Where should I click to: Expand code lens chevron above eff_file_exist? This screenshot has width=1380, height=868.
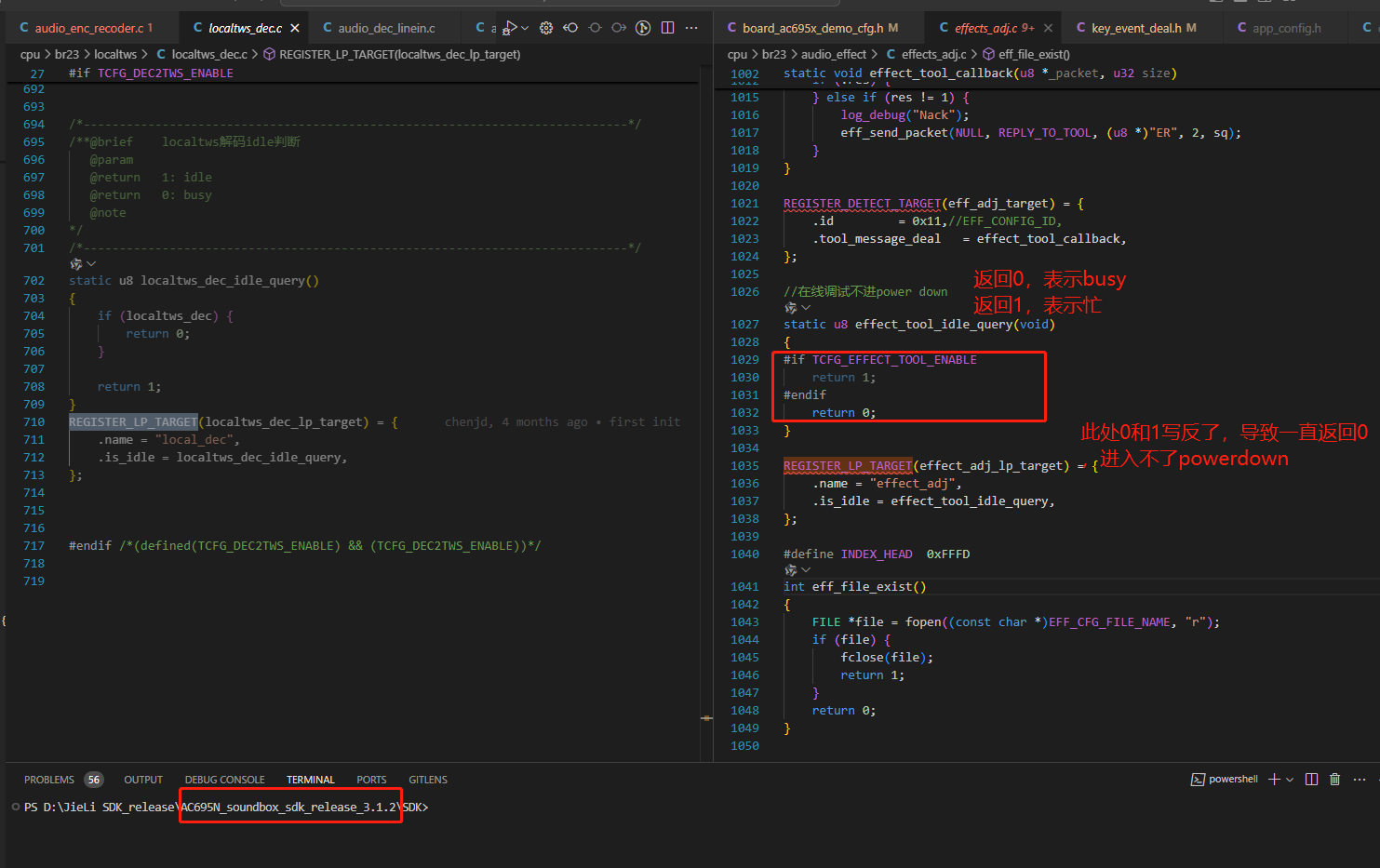pyautogui.click(x=806, y=570)
